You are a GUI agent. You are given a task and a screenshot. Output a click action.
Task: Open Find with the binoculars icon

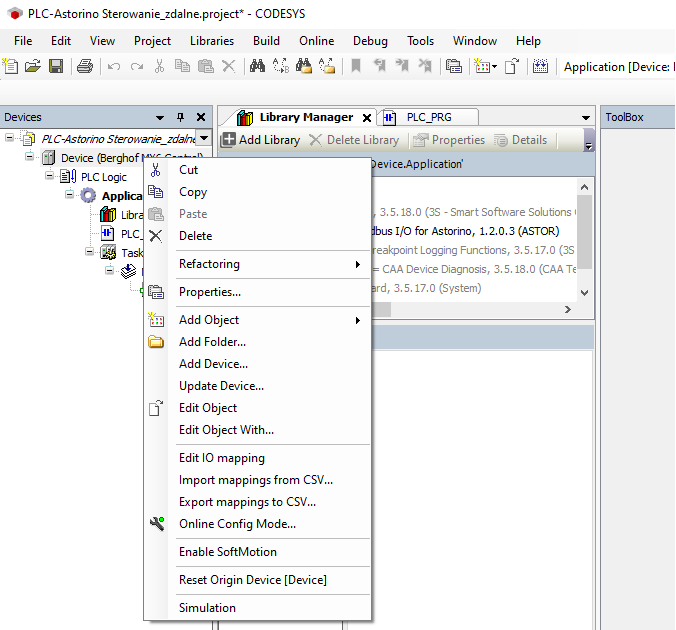[x=257, y=66]
